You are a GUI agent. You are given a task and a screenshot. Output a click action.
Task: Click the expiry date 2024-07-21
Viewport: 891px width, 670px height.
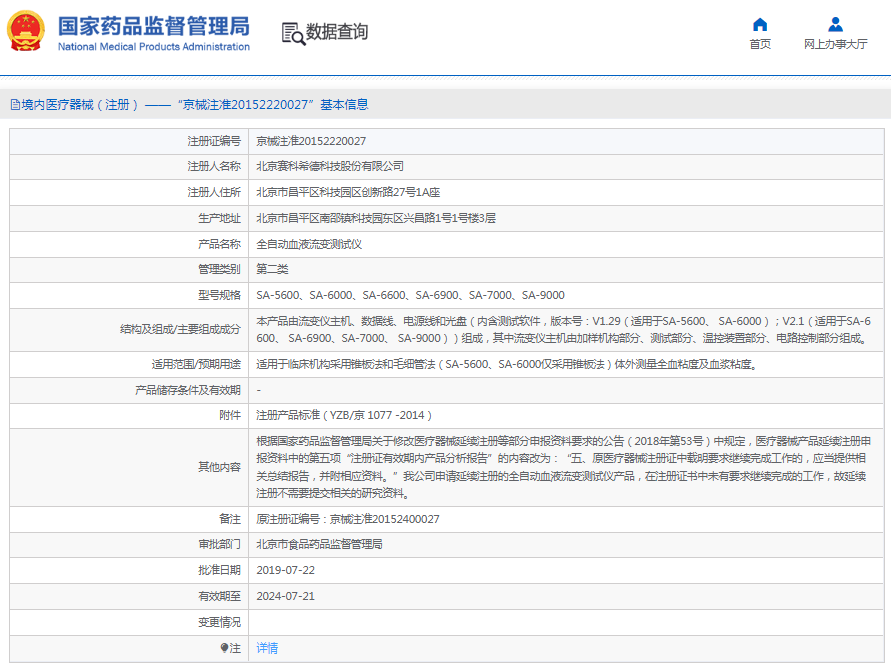[x=285, y=596]
